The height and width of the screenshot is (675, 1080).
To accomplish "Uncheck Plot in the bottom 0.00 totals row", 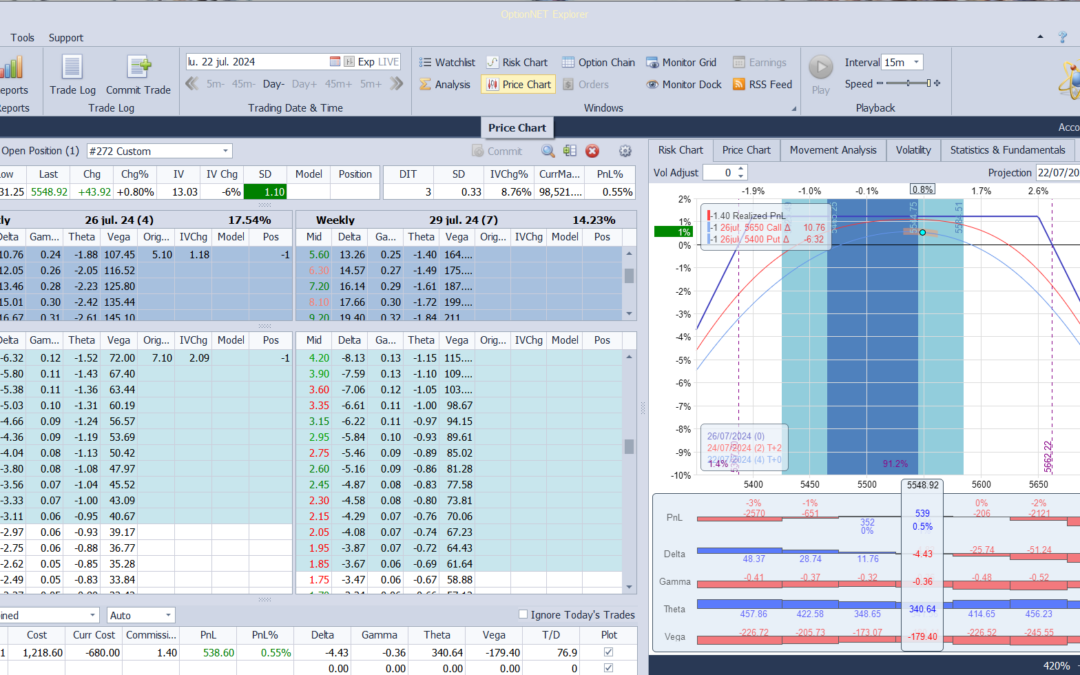I will (608, 667).
